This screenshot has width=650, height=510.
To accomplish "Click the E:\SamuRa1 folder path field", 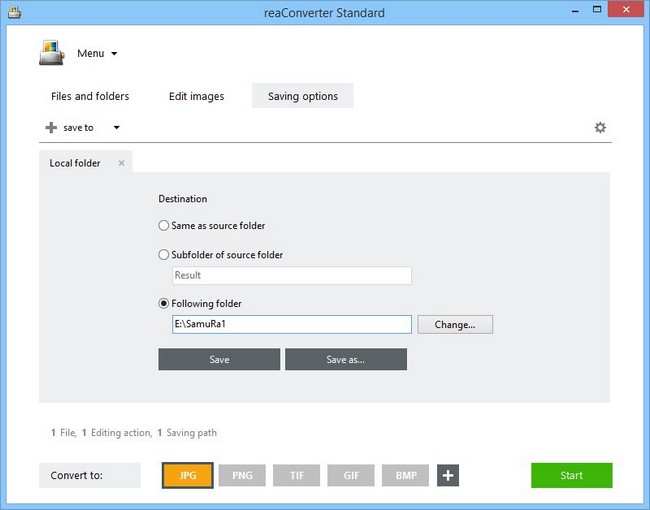I will point(291,325).
